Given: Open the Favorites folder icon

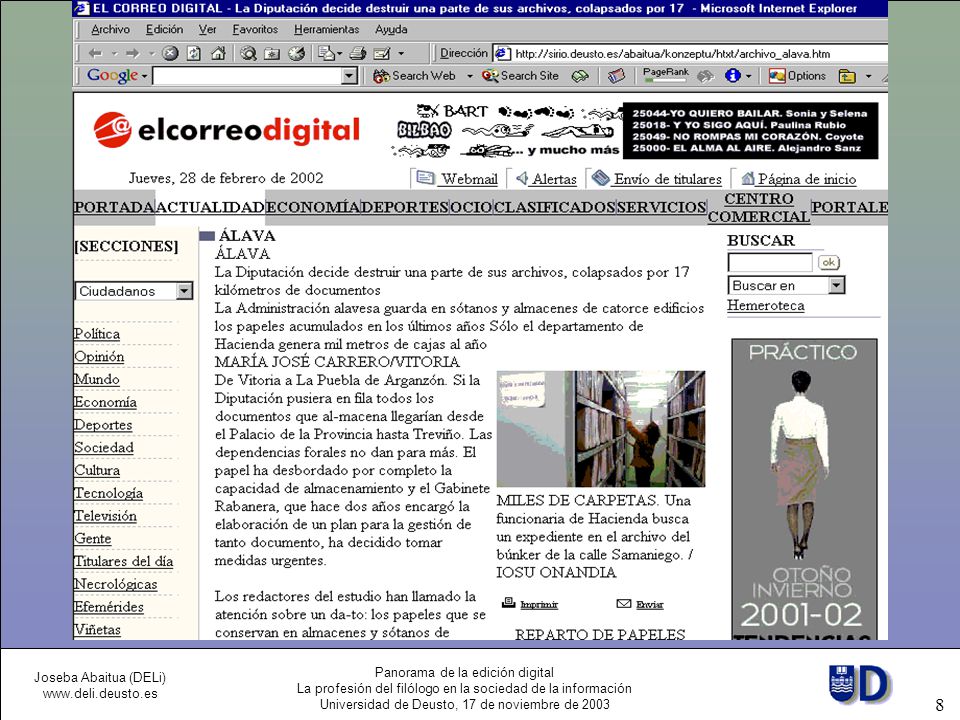Looking at the screenshot, I should coord(272,53).
